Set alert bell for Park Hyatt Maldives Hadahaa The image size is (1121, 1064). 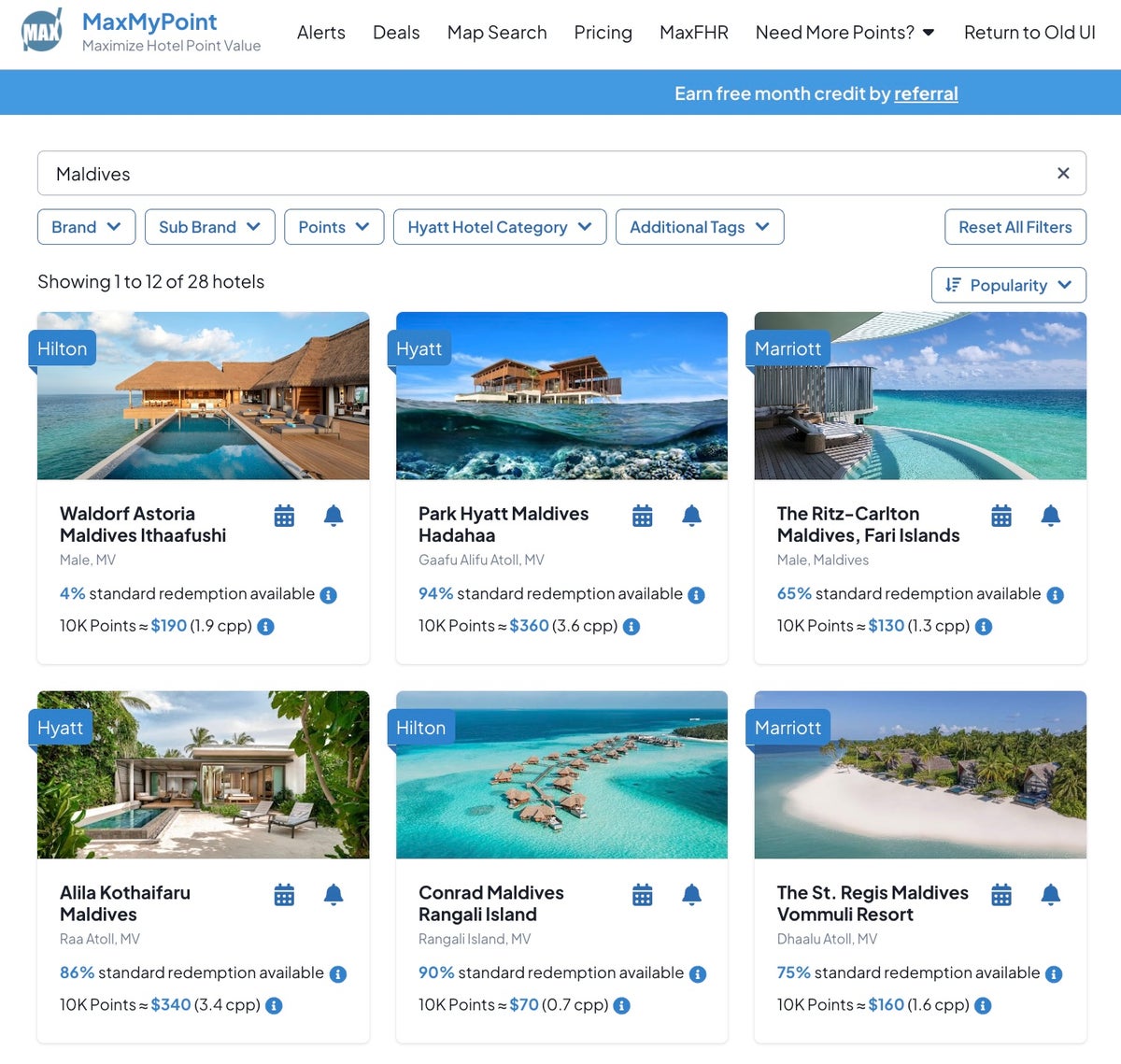[x=691, y=516]
